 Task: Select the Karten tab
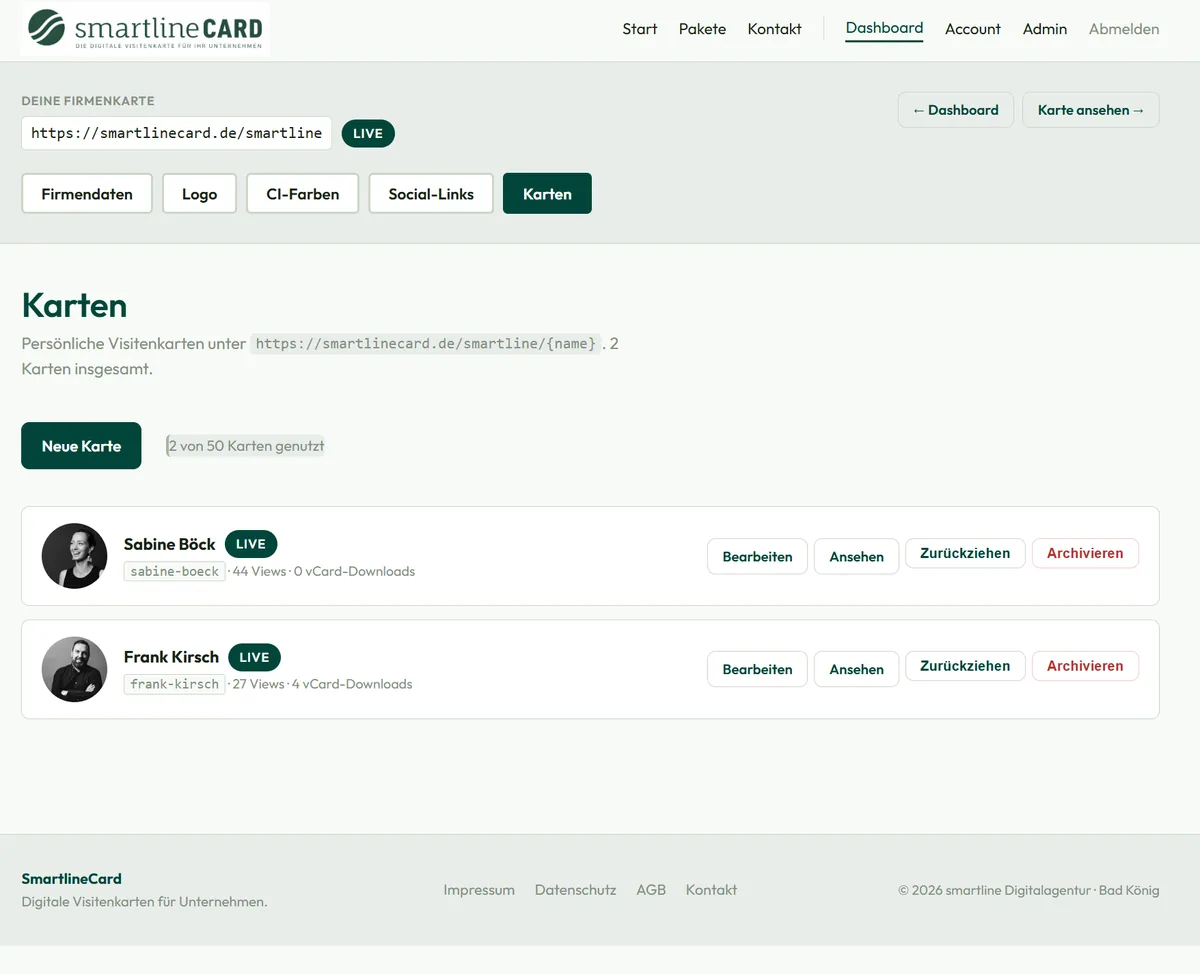547,194
